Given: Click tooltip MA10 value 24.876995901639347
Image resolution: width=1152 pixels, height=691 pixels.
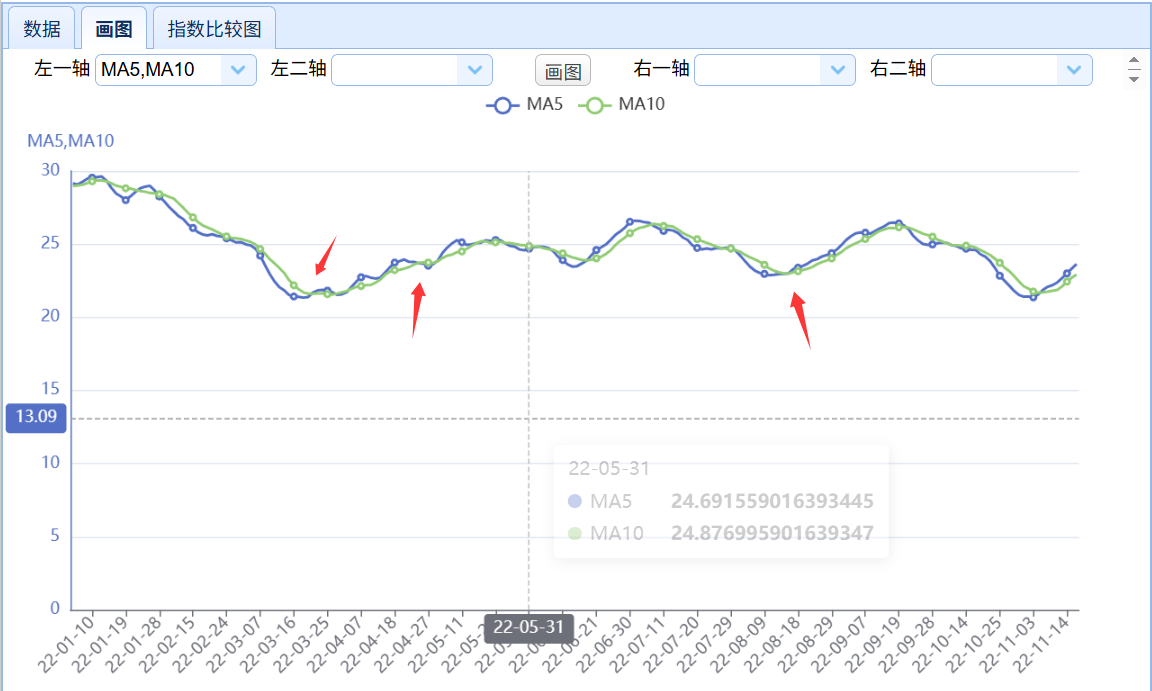Looking at the screenshot, I should click(x=772, y=533).
